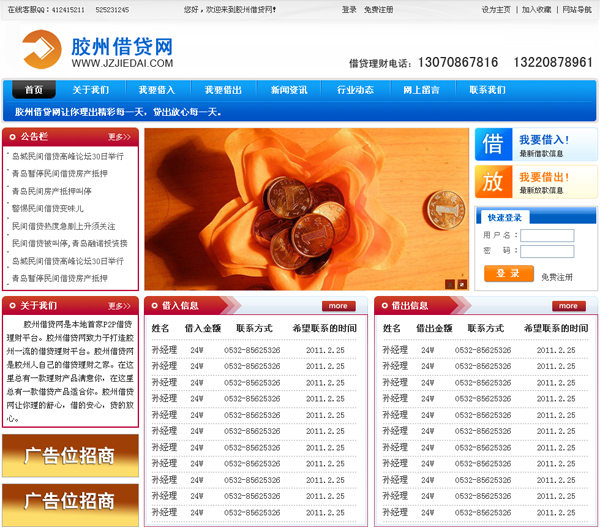
Task: Click the 胶州借贷网 orange logo icon
Action: click(39, 49)
